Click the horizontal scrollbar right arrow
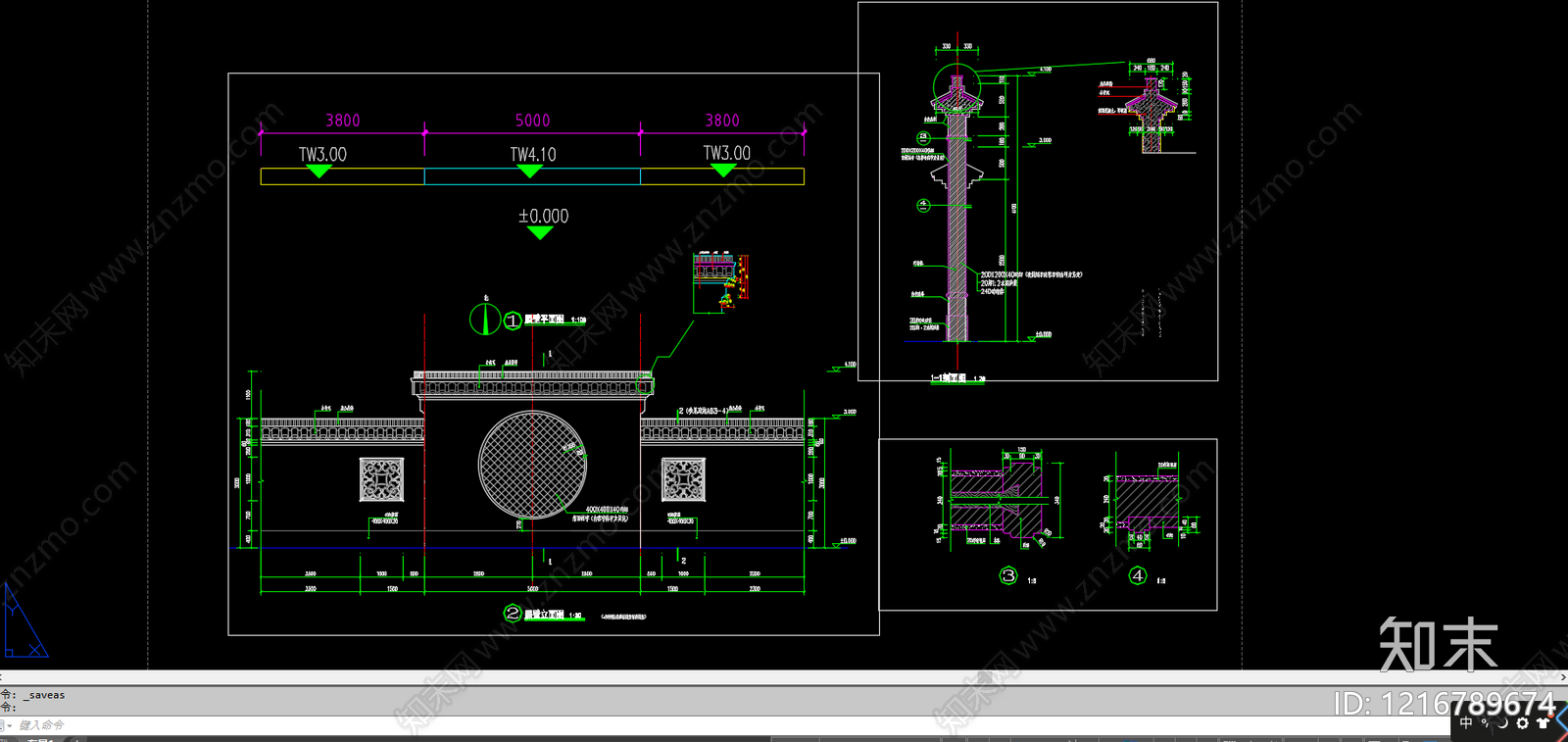This screenshot has width=1568, height=742. point(1562,677)
